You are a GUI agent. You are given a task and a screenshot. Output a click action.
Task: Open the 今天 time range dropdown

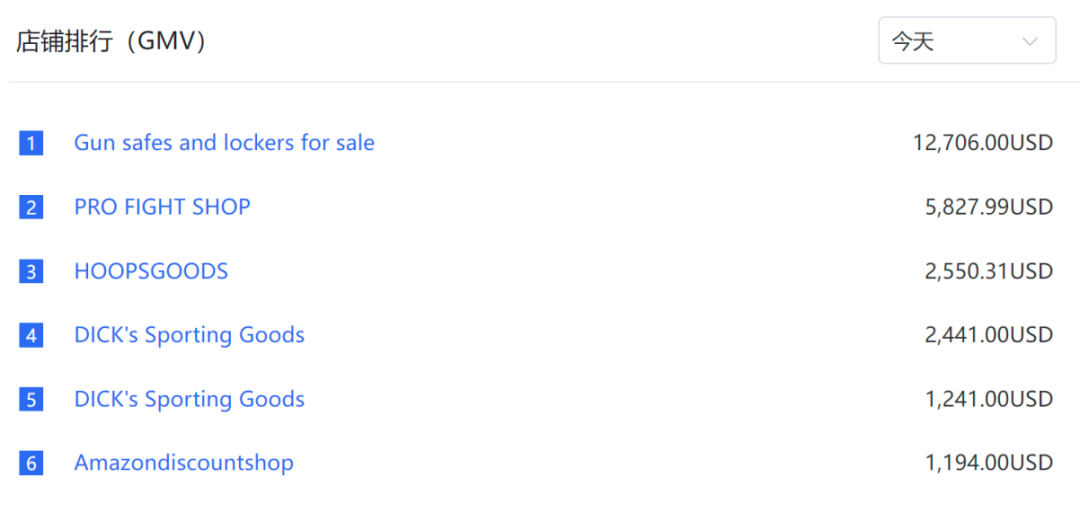coord(965,41)
